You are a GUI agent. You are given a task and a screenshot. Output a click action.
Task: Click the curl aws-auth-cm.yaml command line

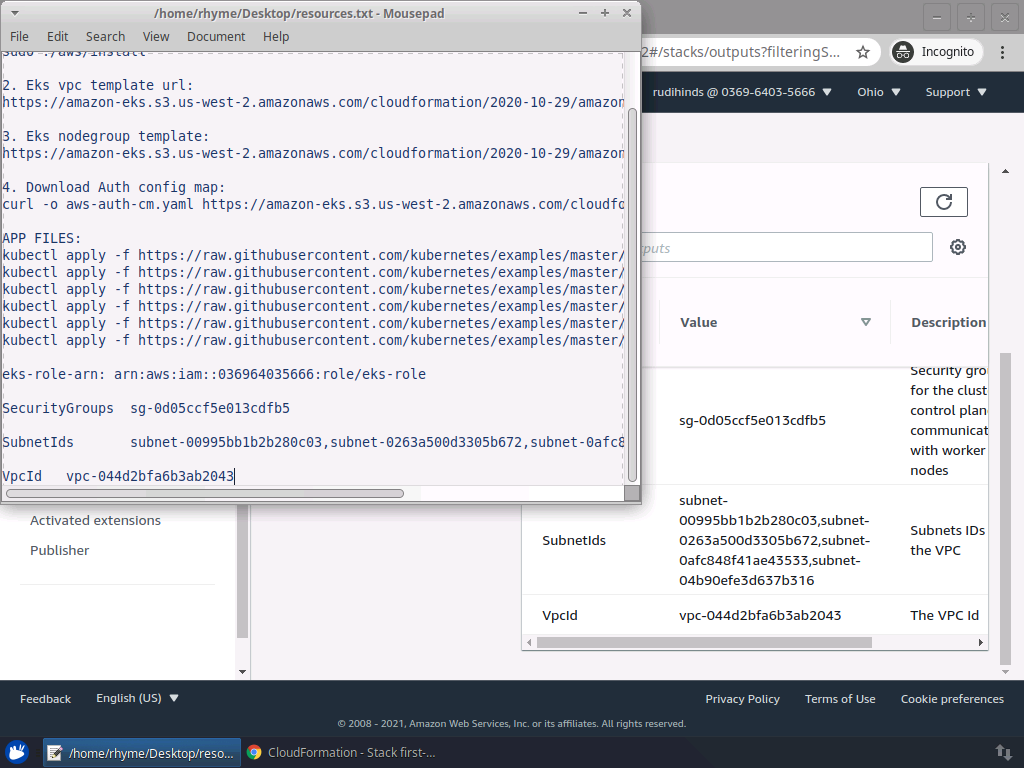(x=313, y=204)
